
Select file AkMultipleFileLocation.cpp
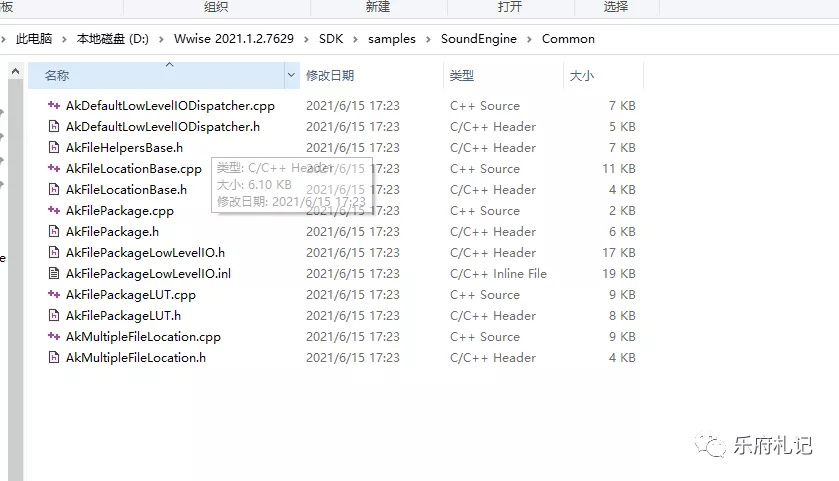pos(143,337)
